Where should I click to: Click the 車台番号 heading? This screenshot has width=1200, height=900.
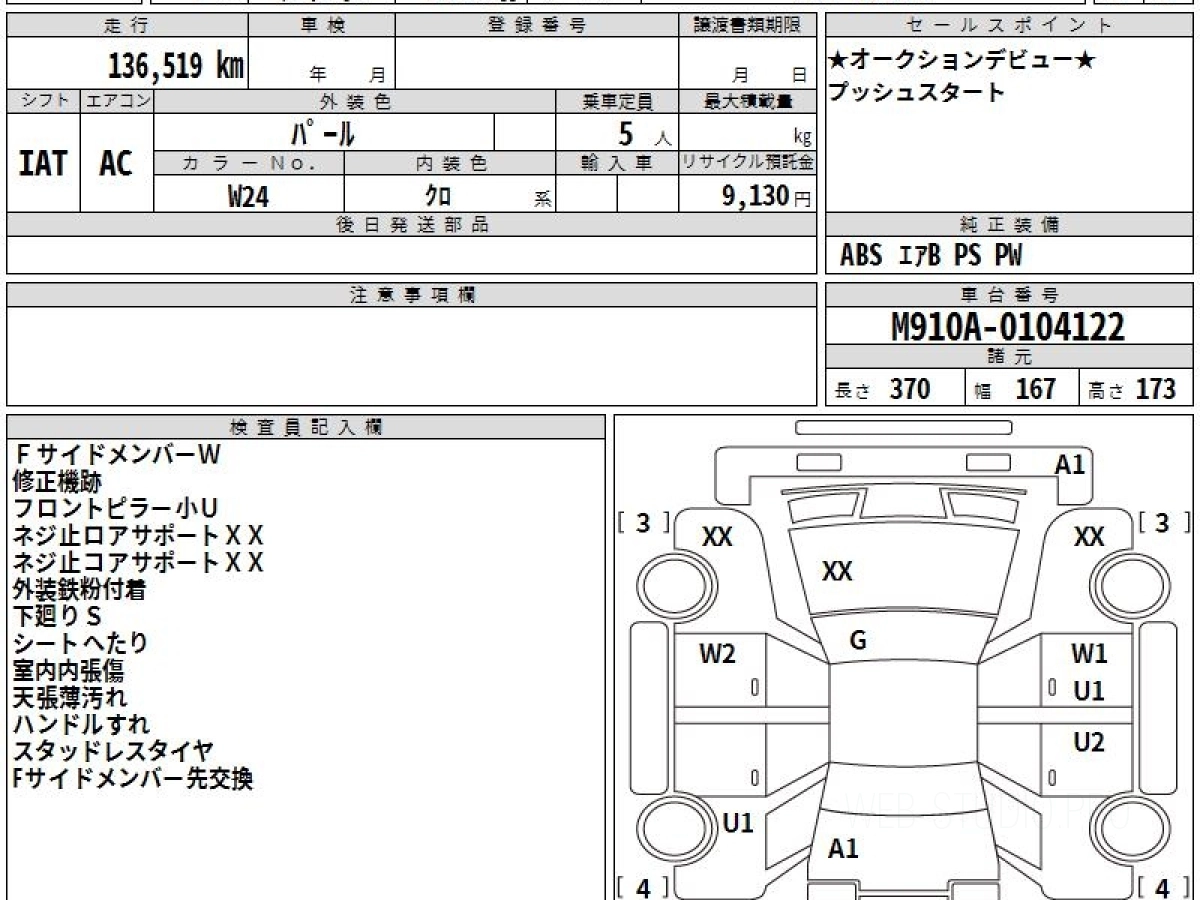(1009, 295)
